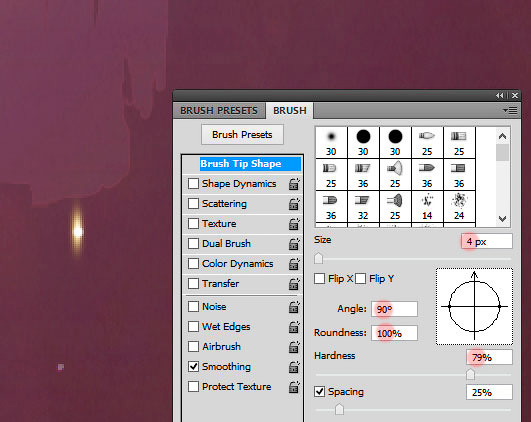531x422 pixels.
Task: Enable the Flip X checkbox
Action: pyautogui.click(x=319, y=279)
